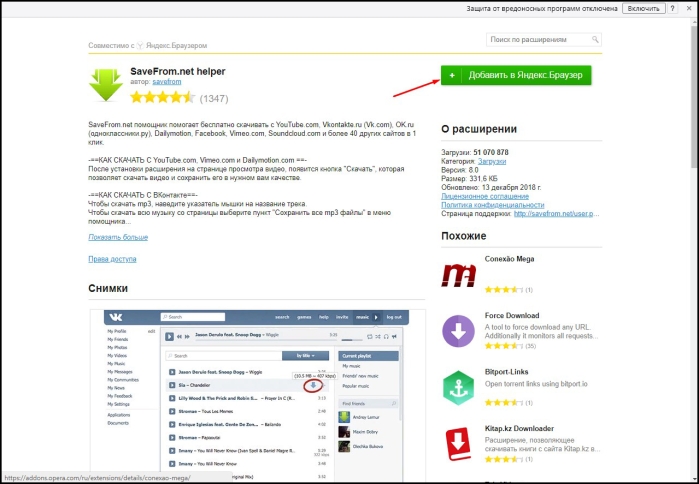Click the Yandex Browser compatibility logo
Image resolution: width=699 pixels, height=484 pixels.
pos(140,45)
